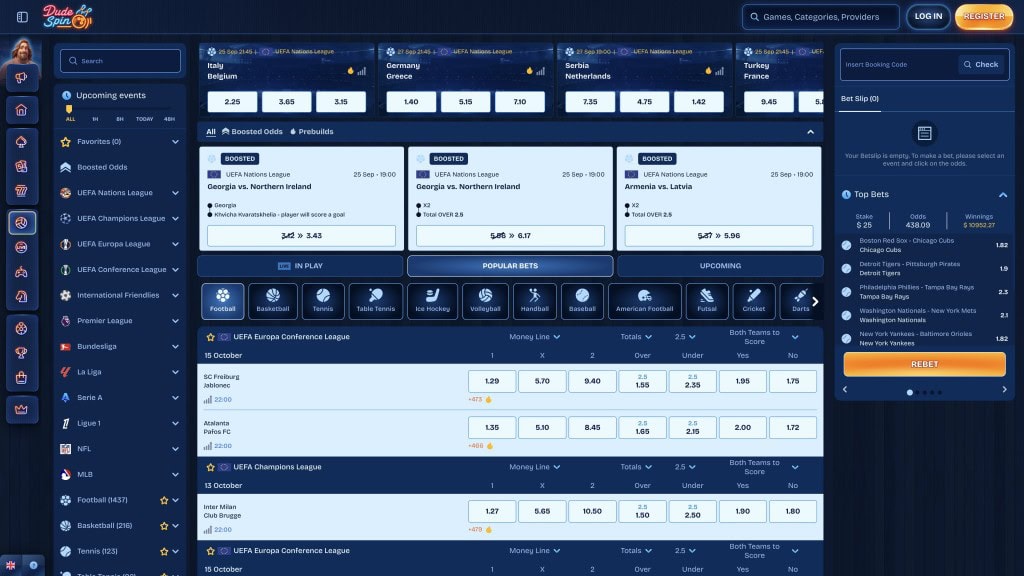
Task: Select the Futsal sport icon
Action: pos(707,301)
